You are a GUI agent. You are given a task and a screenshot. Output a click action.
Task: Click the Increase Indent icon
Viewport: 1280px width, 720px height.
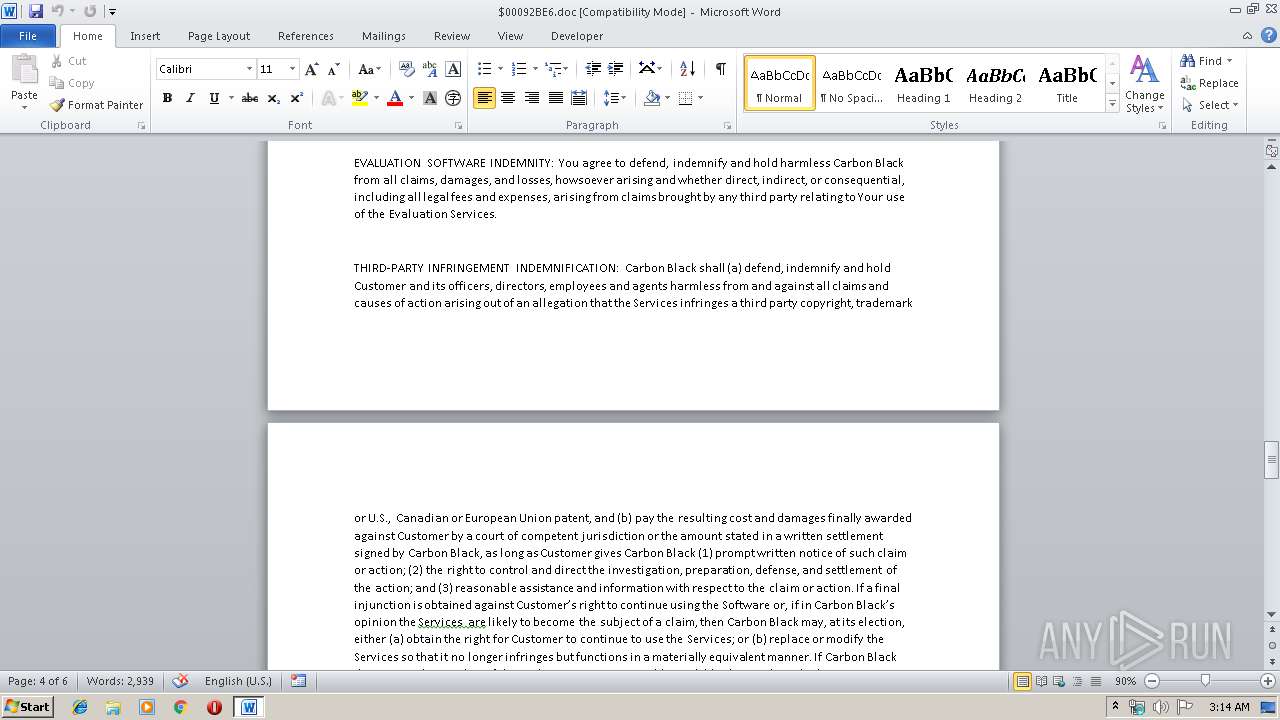(x=616, y=69)
